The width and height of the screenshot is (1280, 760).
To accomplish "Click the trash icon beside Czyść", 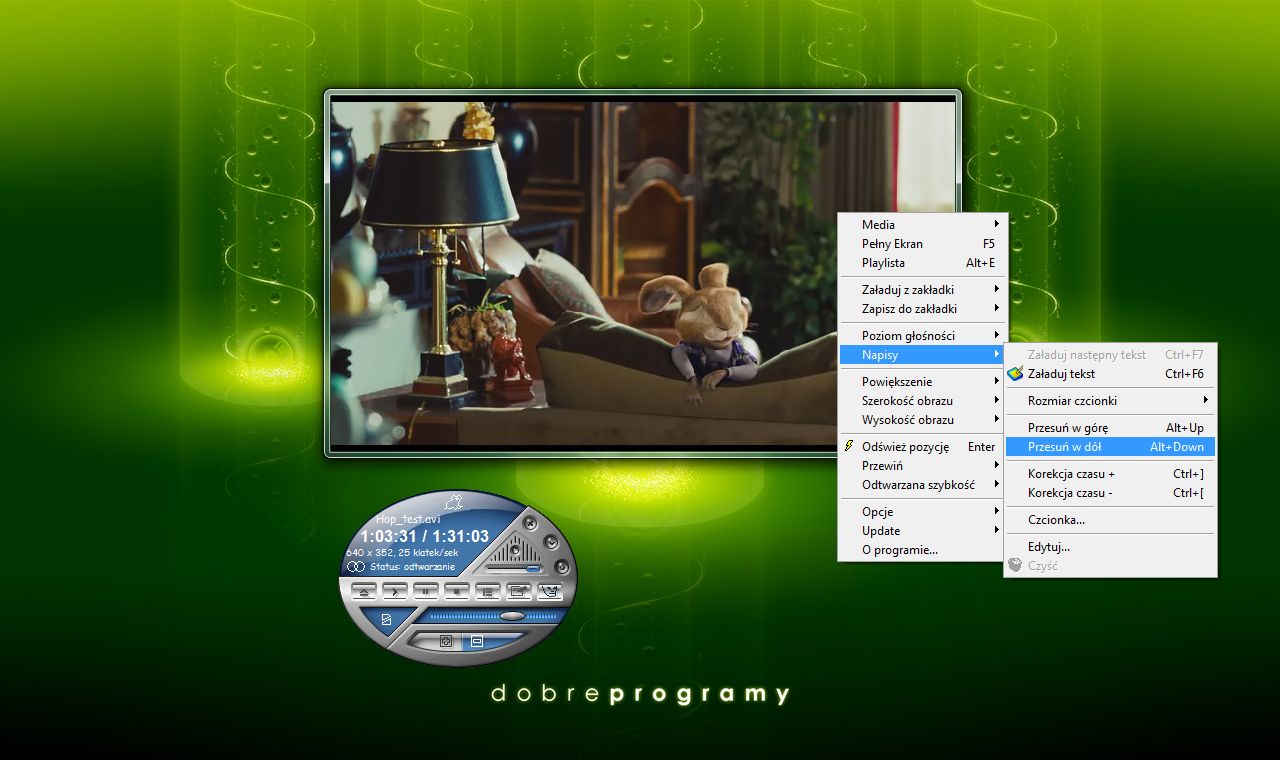I will [x=1015, y=565].
